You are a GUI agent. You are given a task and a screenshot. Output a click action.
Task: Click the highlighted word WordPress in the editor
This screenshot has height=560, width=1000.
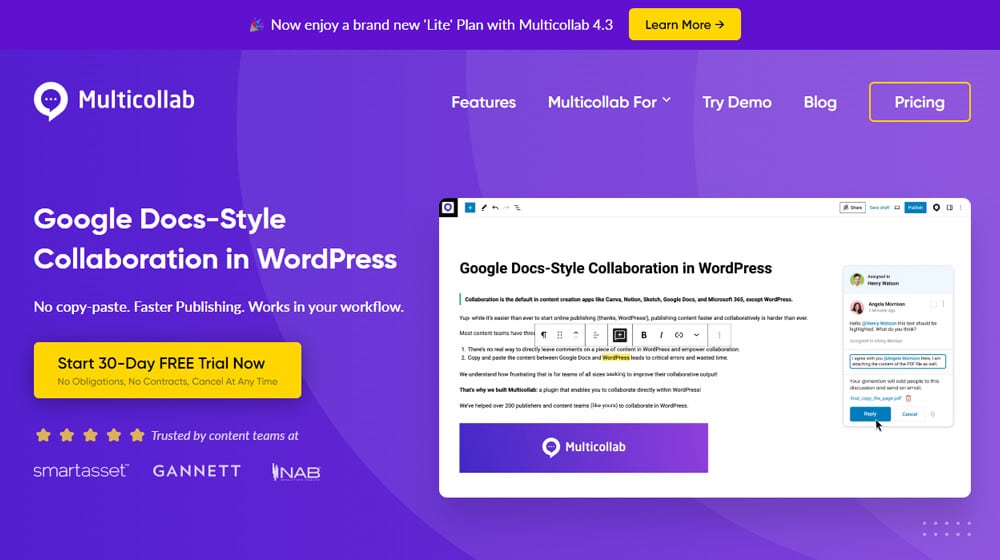click(615, 358)
